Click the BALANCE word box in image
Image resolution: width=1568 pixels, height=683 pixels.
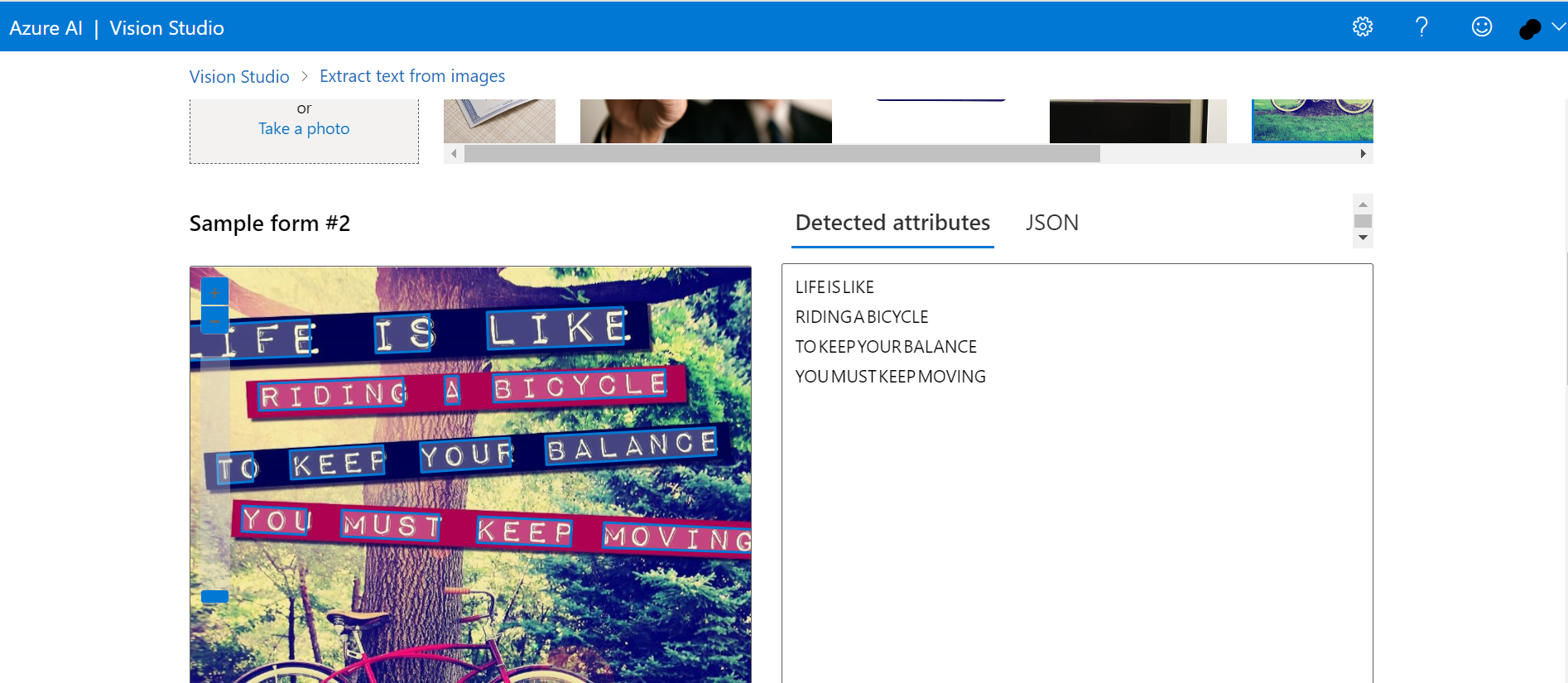[x=632, y=446]
